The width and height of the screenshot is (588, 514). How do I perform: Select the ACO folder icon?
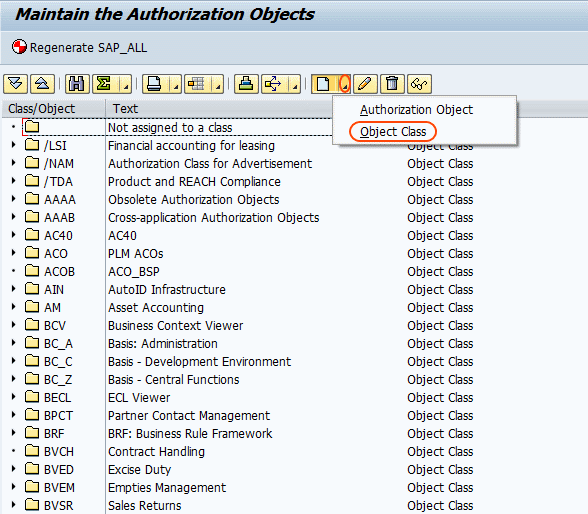[32, 253]
